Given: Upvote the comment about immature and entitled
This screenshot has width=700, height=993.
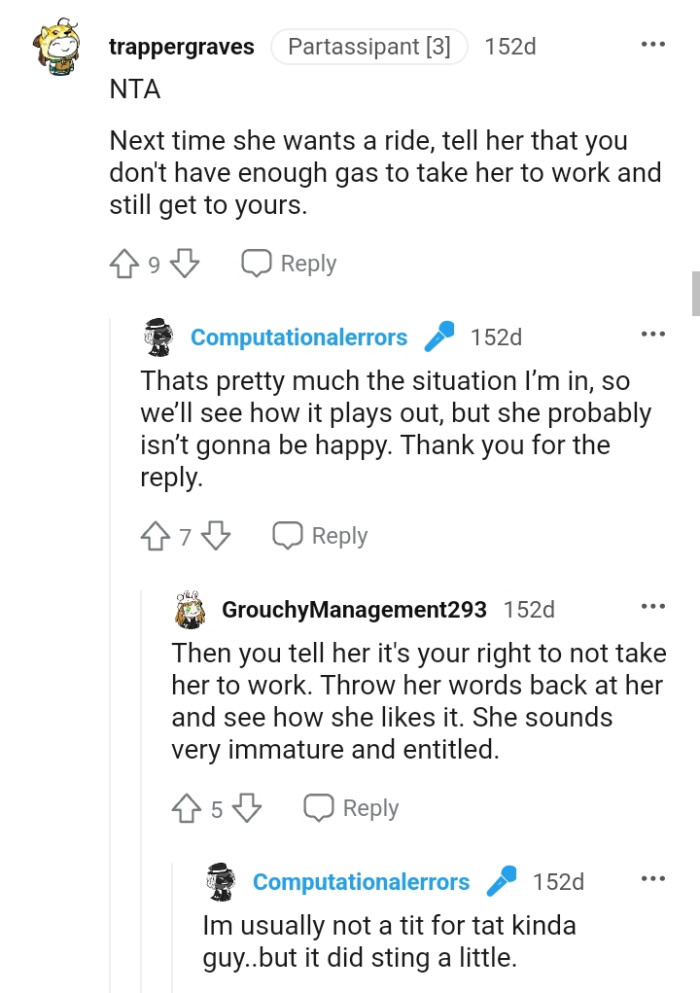Looking at the screenshot, I should coord(188,807).
